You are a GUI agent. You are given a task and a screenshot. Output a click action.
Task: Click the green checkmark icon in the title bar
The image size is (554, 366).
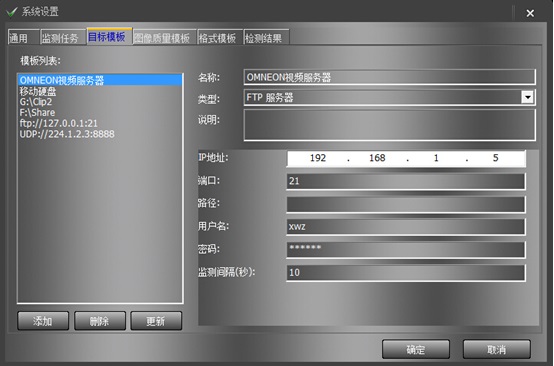(x=12, y=12)
